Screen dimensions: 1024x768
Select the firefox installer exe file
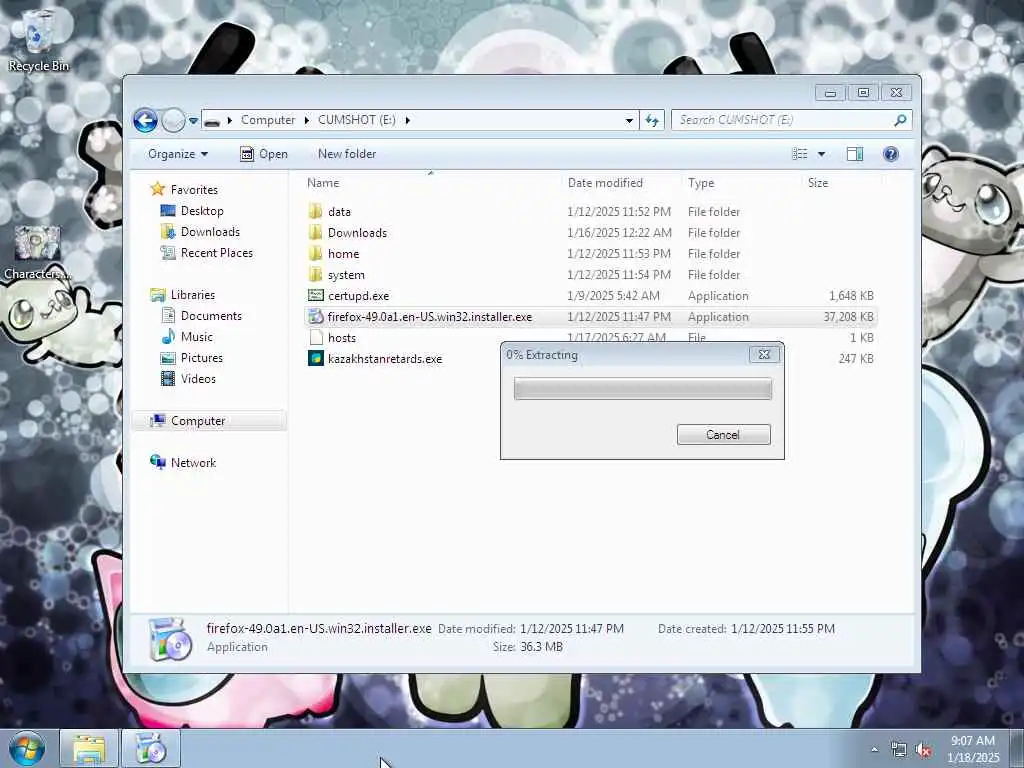(430, 317)
